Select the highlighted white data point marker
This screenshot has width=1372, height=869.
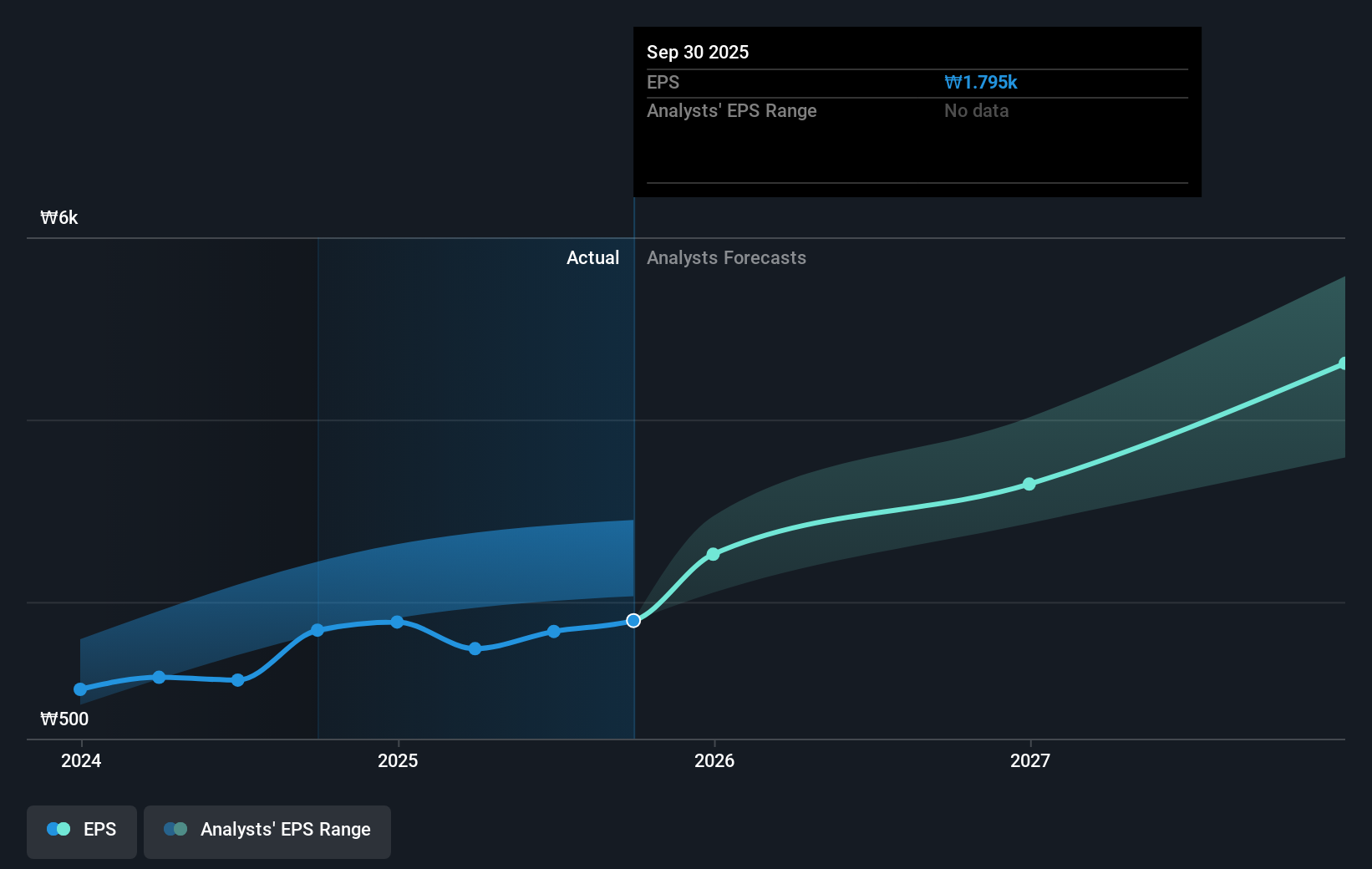[x=633, y=620]
